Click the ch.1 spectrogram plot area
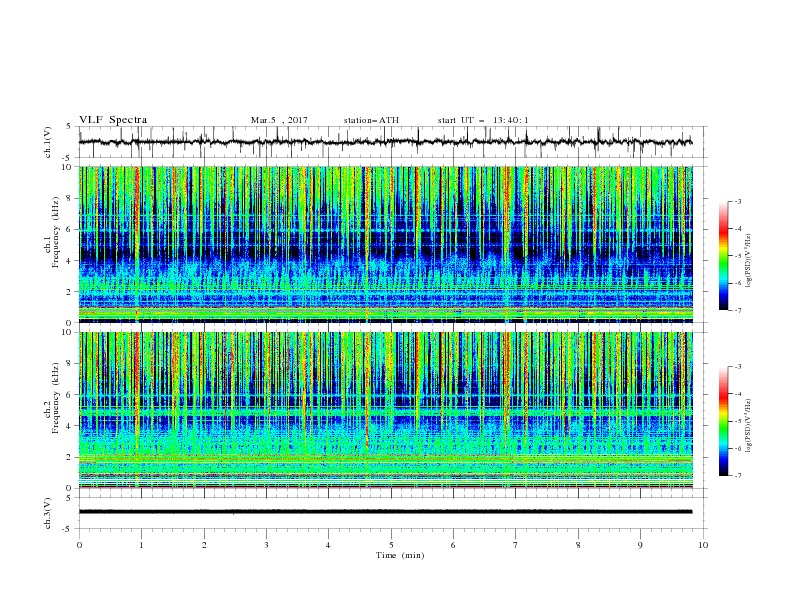The width and height of the screenshot is (792, 612). point(385,244)
